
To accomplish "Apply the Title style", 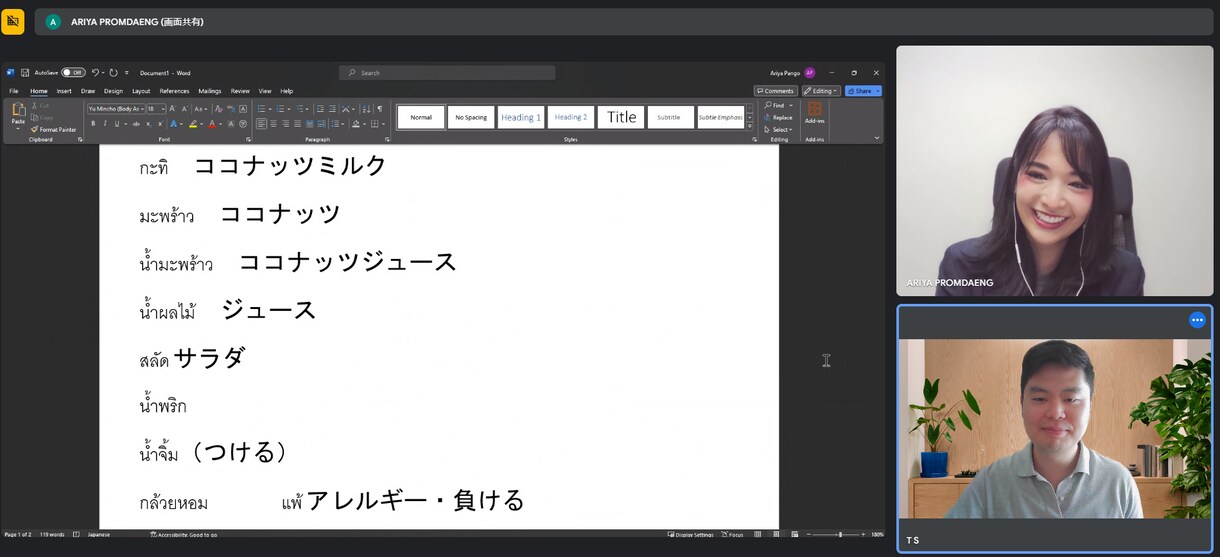I will click(x=621, y=117).
